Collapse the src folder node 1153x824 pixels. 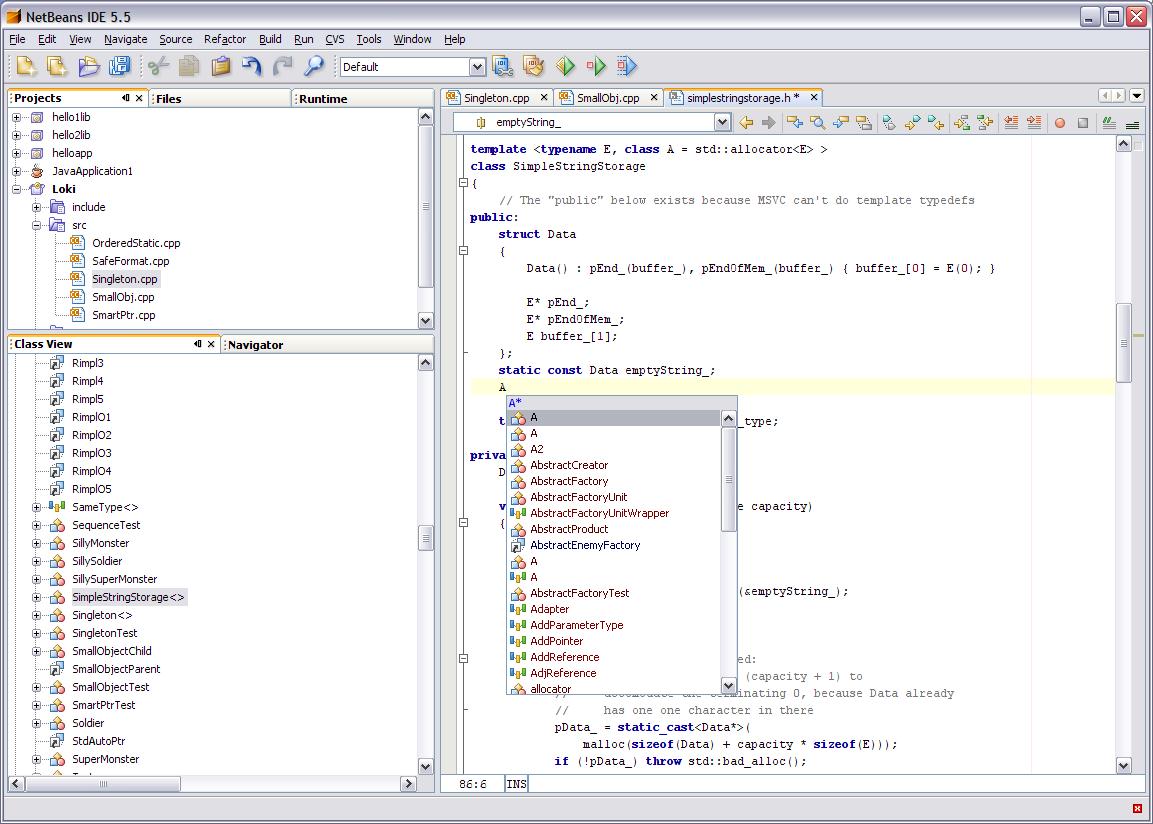[x=36, y=226]
